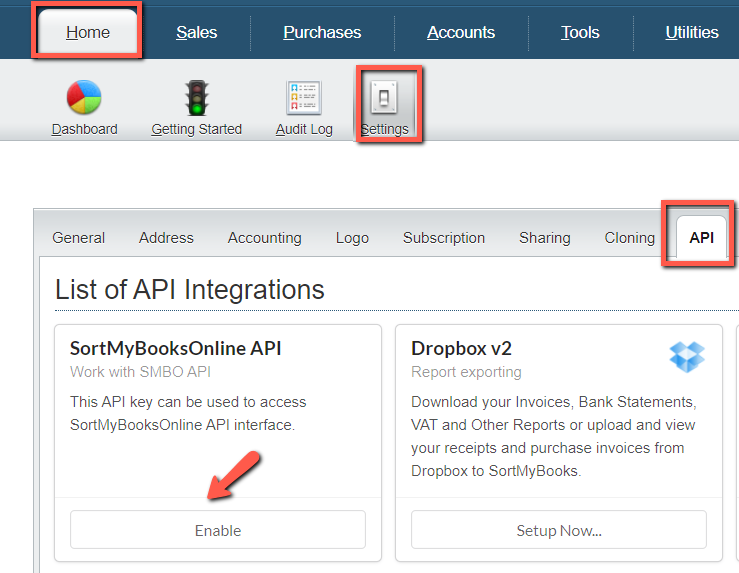Open the Accounts menu
This screenshot has height=573, width=739.
coord(461,32)
